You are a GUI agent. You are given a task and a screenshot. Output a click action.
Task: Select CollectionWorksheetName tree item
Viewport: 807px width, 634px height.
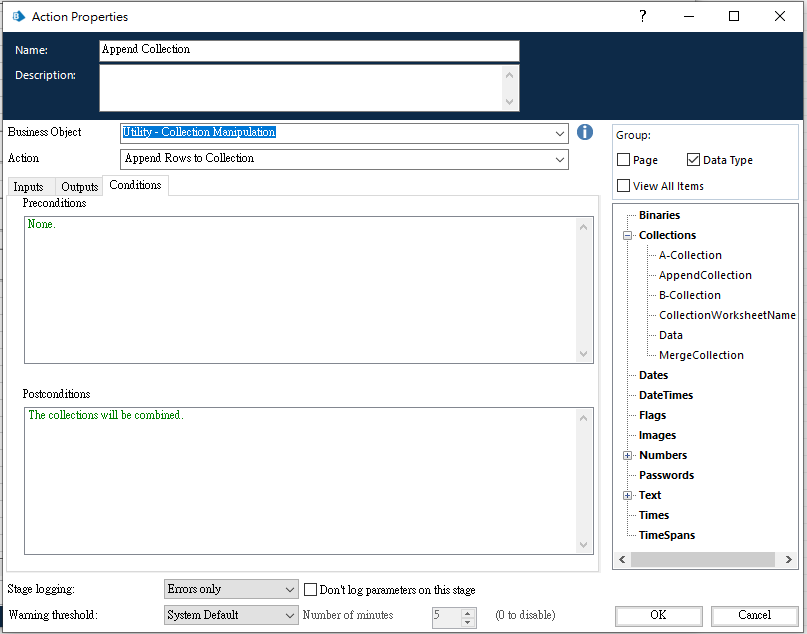(727, 315)
